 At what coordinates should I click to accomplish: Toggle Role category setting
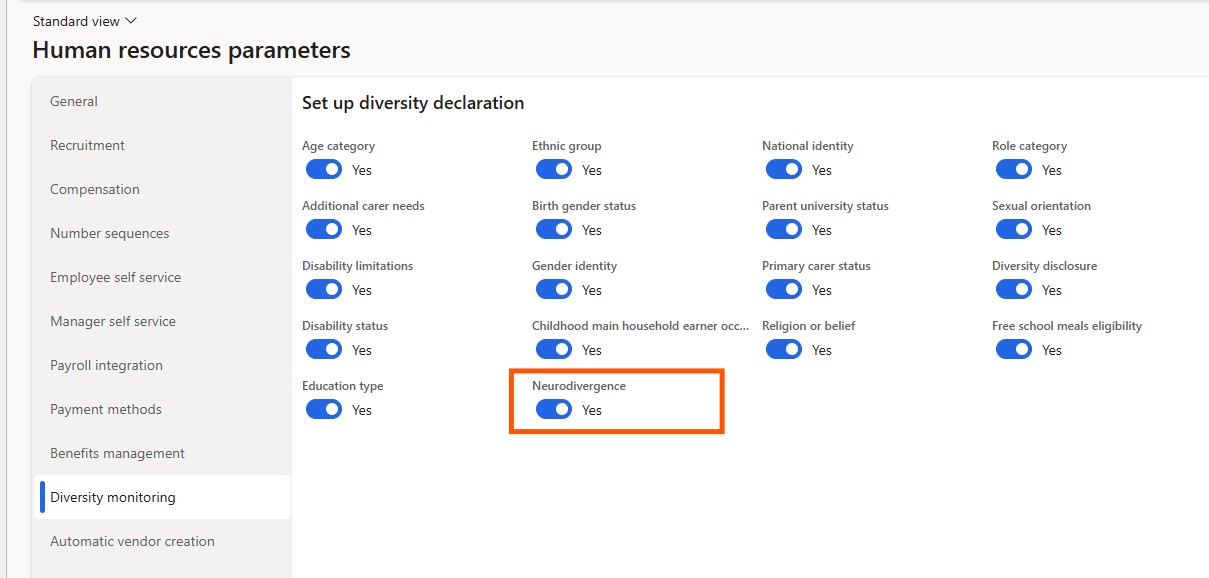(x=1014, y=169)
